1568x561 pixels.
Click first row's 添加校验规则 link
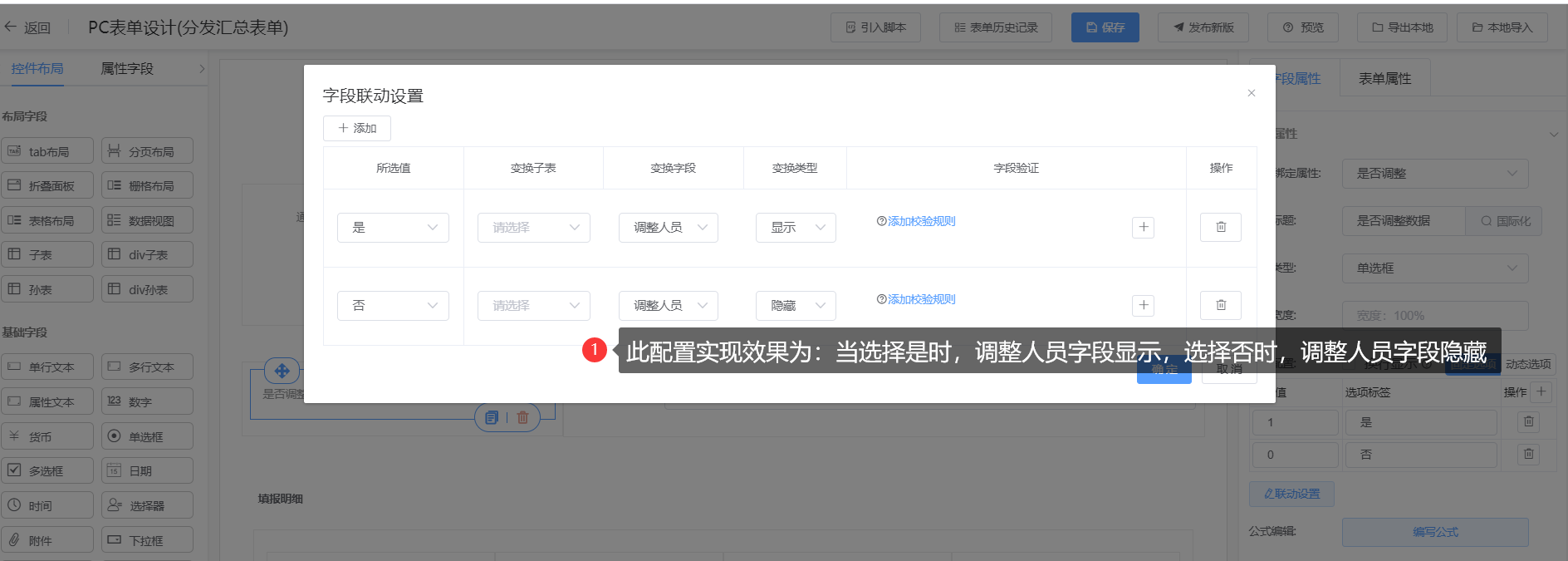[921, 221]
